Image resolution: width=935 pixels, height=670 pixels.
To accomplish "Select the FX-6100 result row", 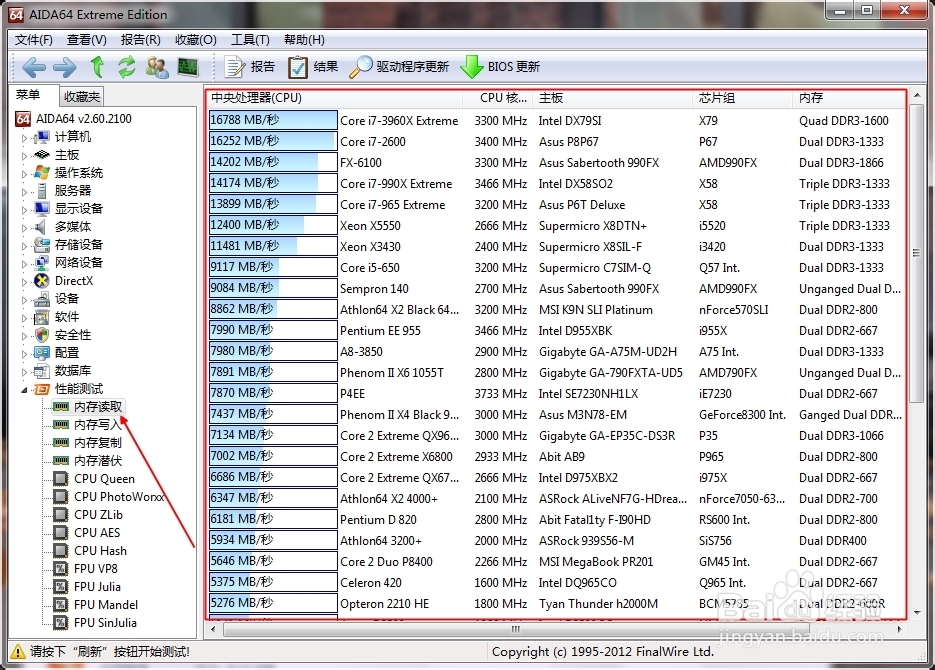I will point(557,162).
